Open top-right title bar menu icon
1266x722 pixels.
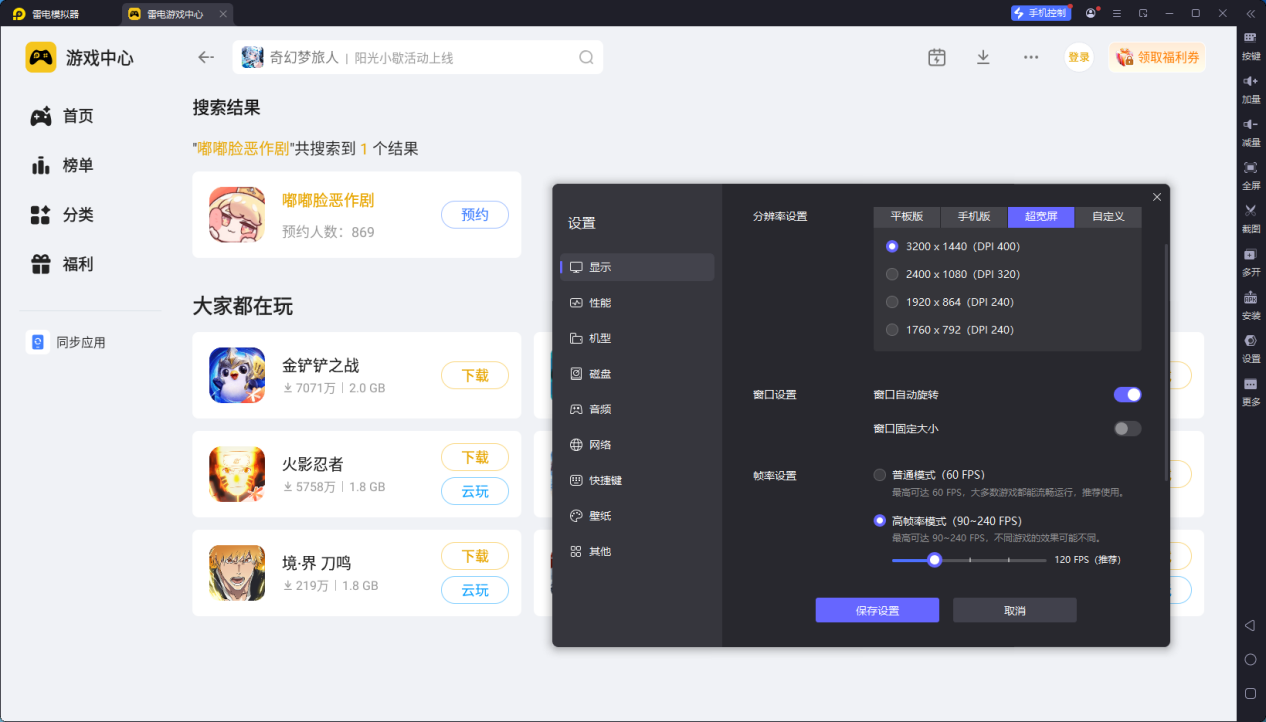tap(1118, 13)
